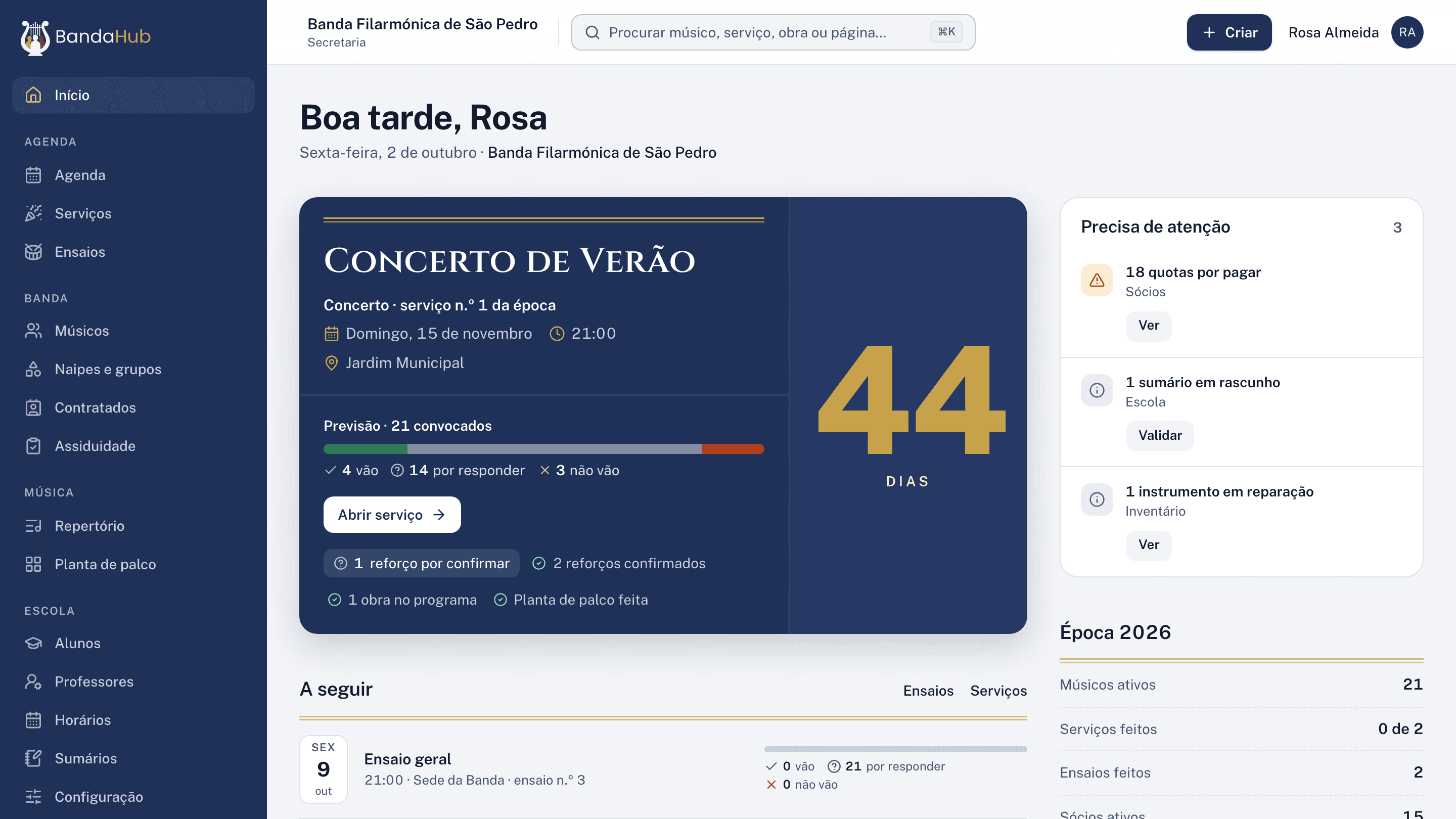Click Professores user-cog icon
Image resolution: width=1456 pixels, height=819 pixels.
click(33, 682)
